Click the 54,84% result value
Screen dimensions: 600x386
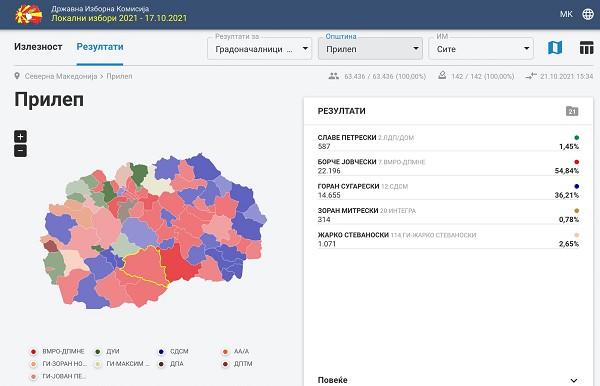567,171
